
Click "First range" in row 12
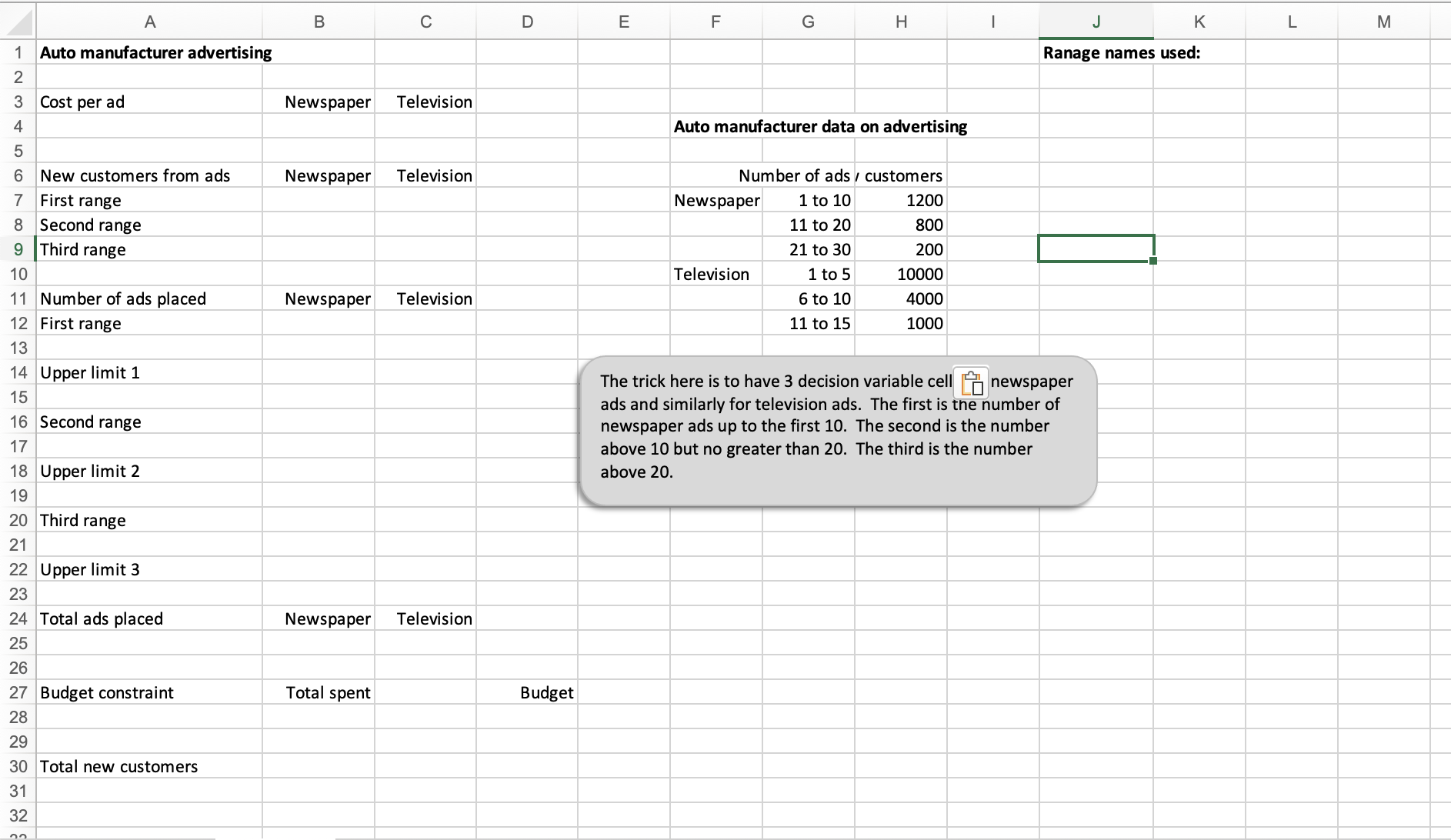click(81, 323)
